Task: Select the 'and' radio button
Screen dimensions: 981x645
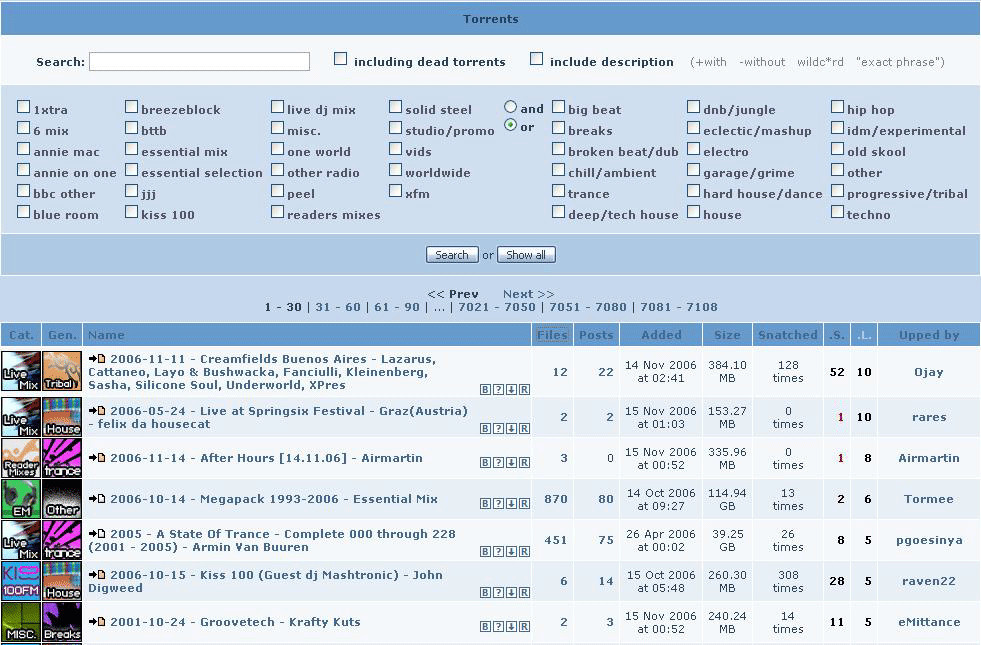Action: point(510,107)
